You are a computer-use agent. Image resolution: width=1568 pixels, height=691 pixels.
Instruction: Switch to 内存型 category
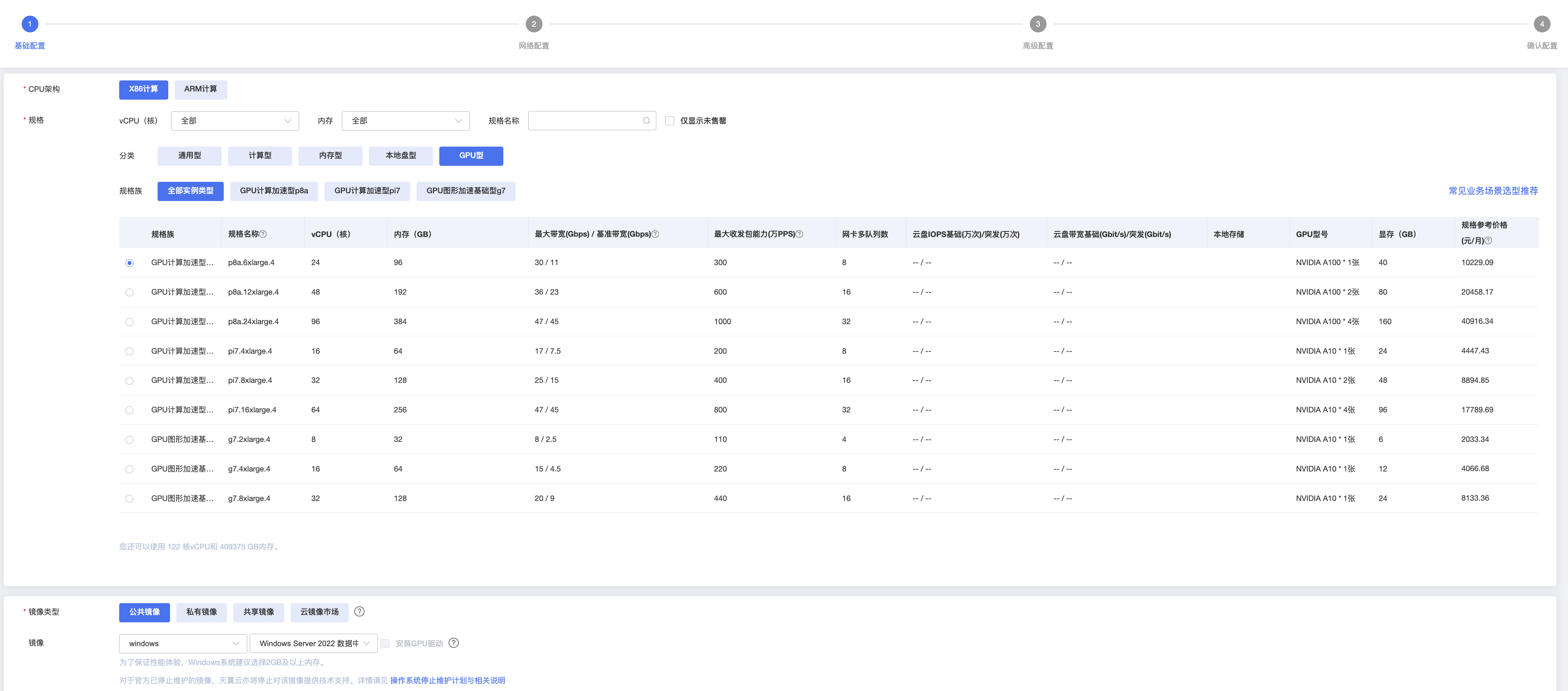[330, 156]
